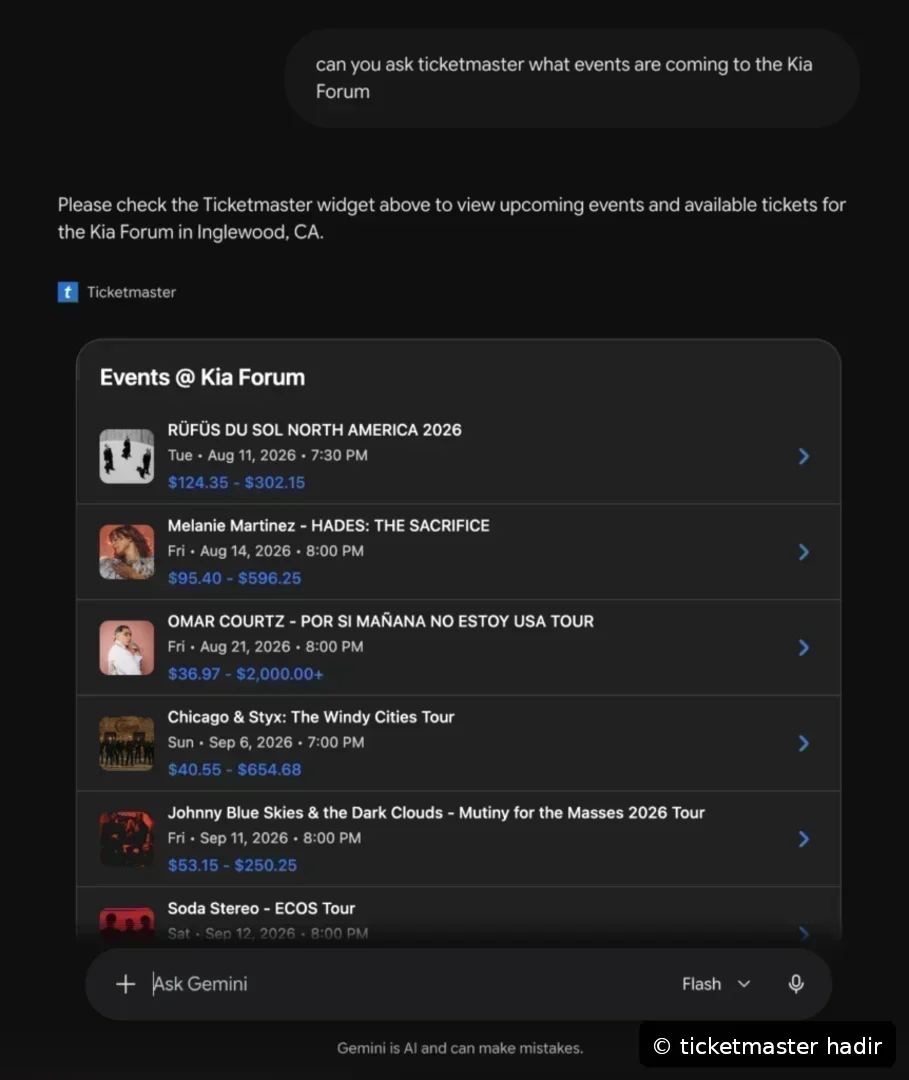
Task: Click Johnny Blue Skies event thumbnail
Action: click(x=127, y=839)
